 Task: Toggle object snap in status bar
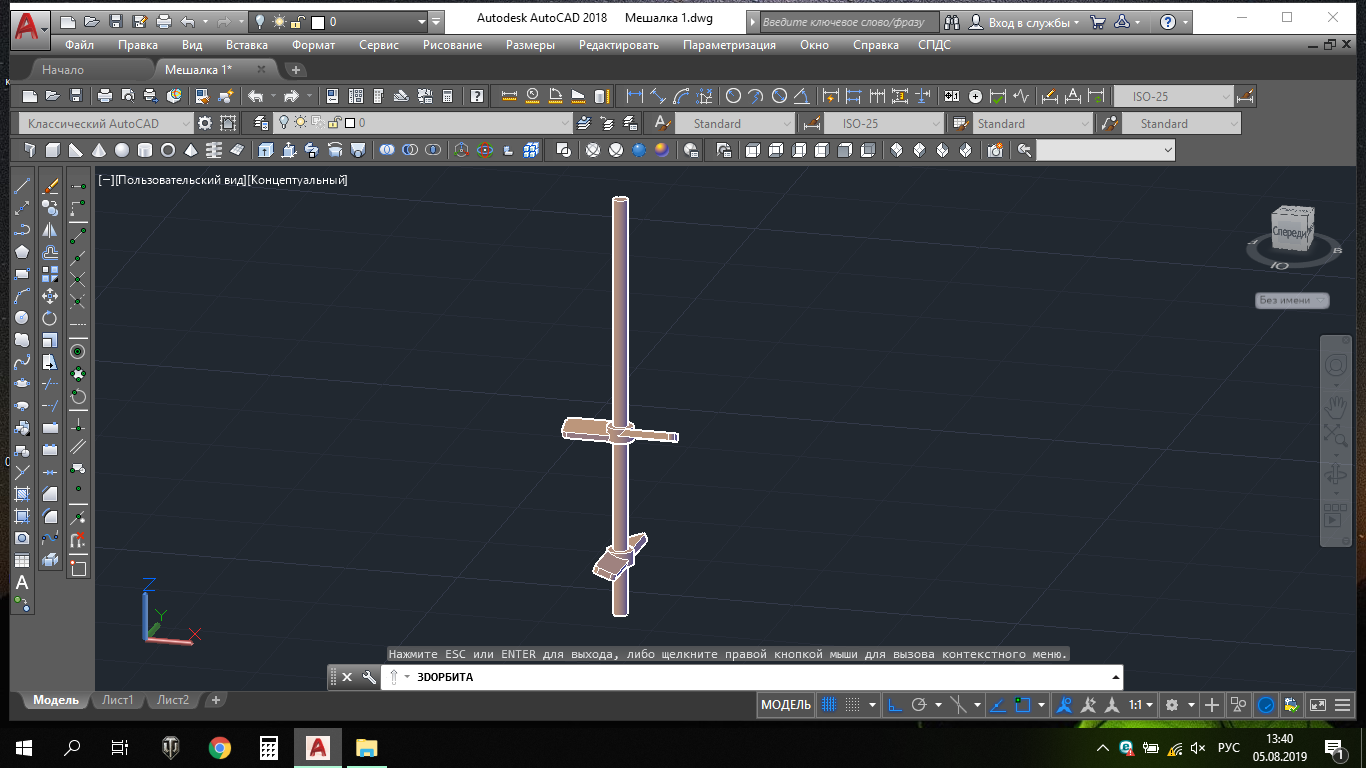point(1022,705)
